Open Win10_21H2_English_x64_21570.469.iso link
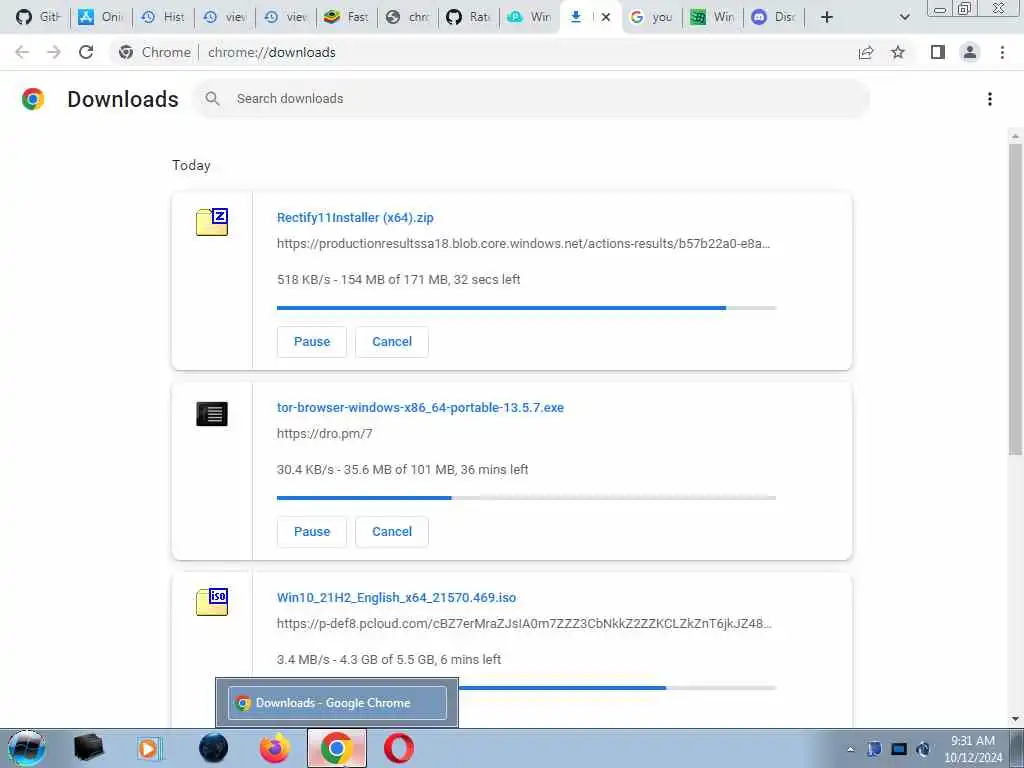This screenshot has height=768, width=1024. coord(396,598)
